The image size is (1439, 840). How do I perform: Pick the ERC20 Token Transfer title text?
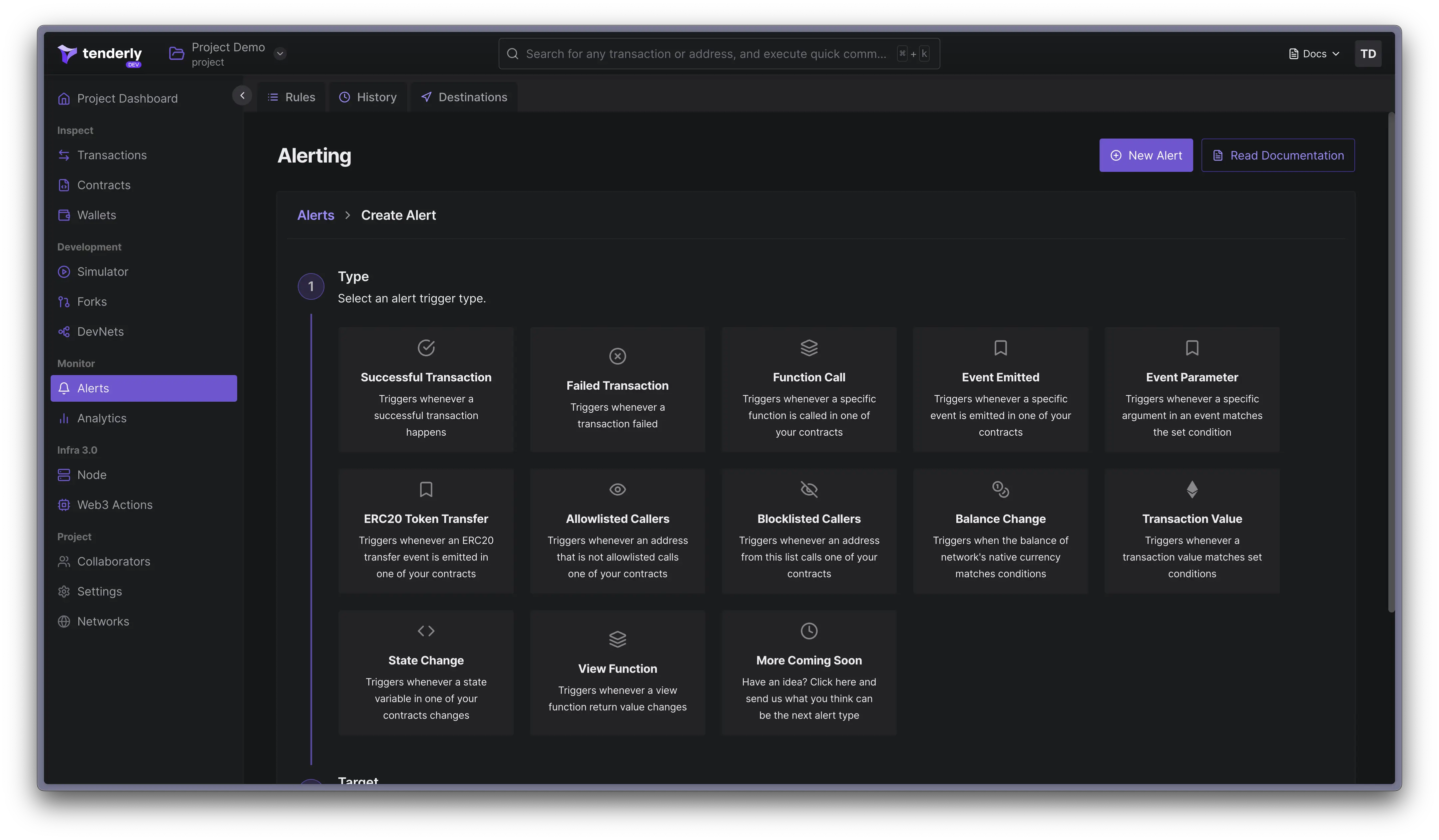tap(426, 519)
